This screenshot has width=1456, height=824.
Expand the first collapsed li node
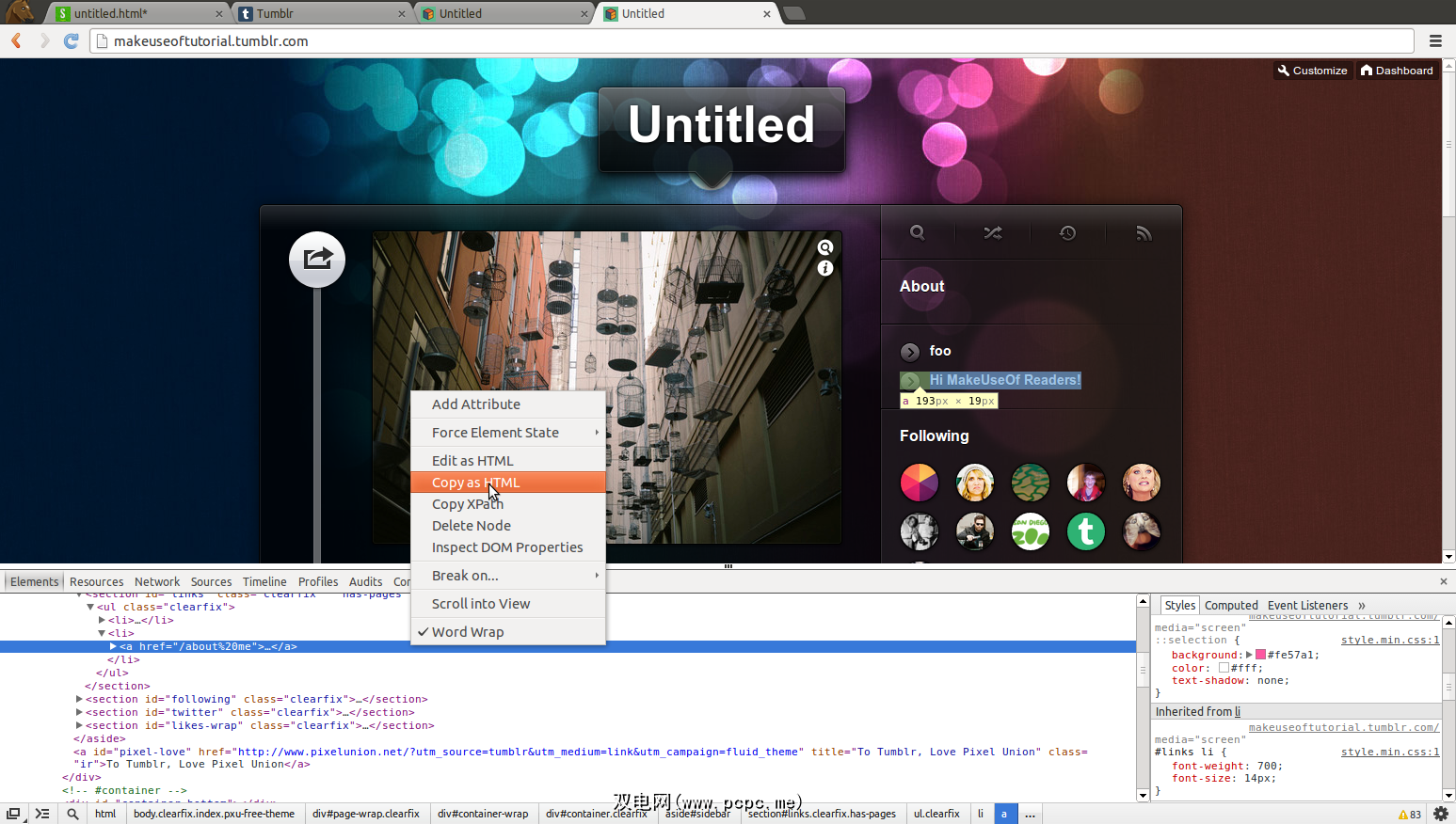(x=102, y=621)
